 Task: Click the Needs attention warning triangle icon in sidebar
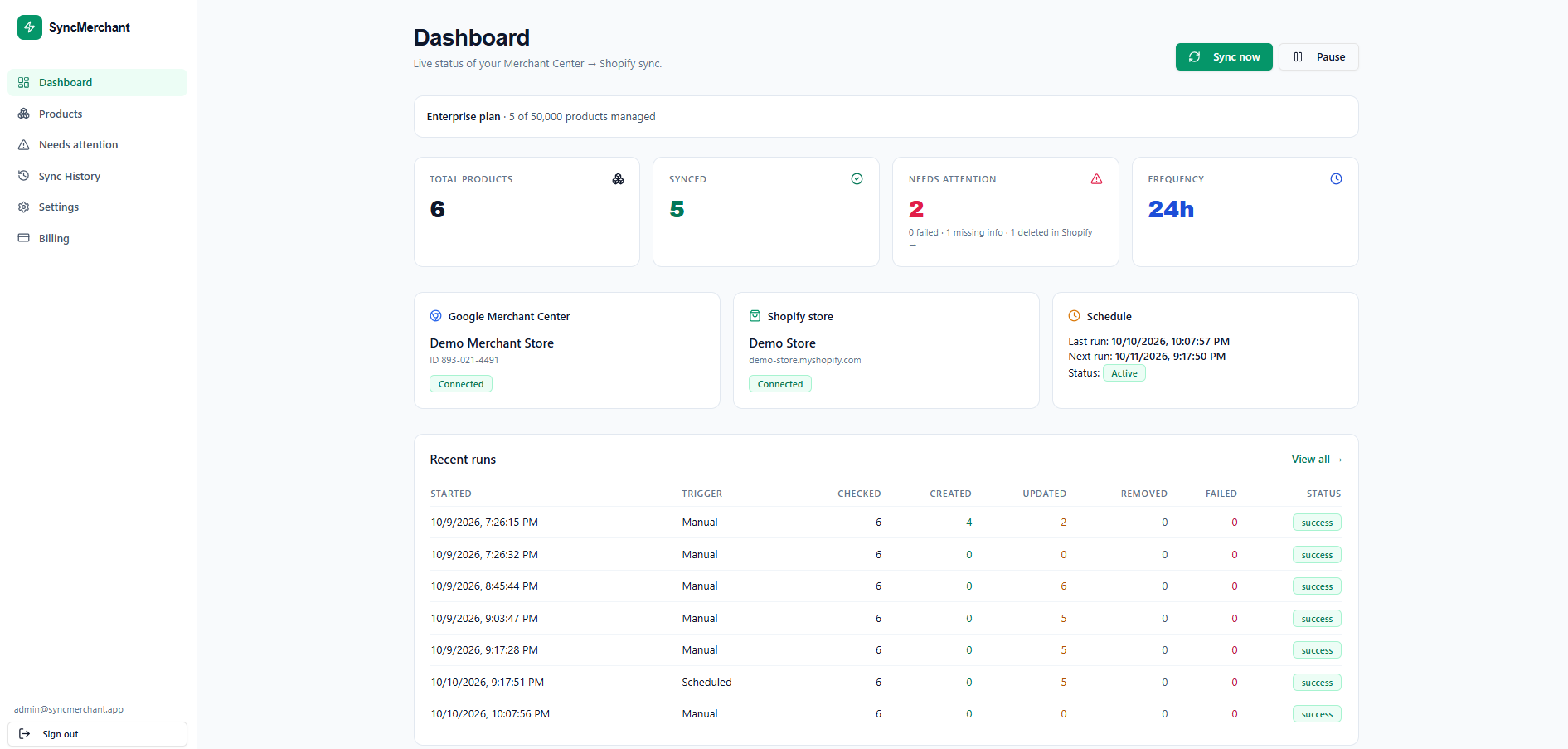pos(23,145)
